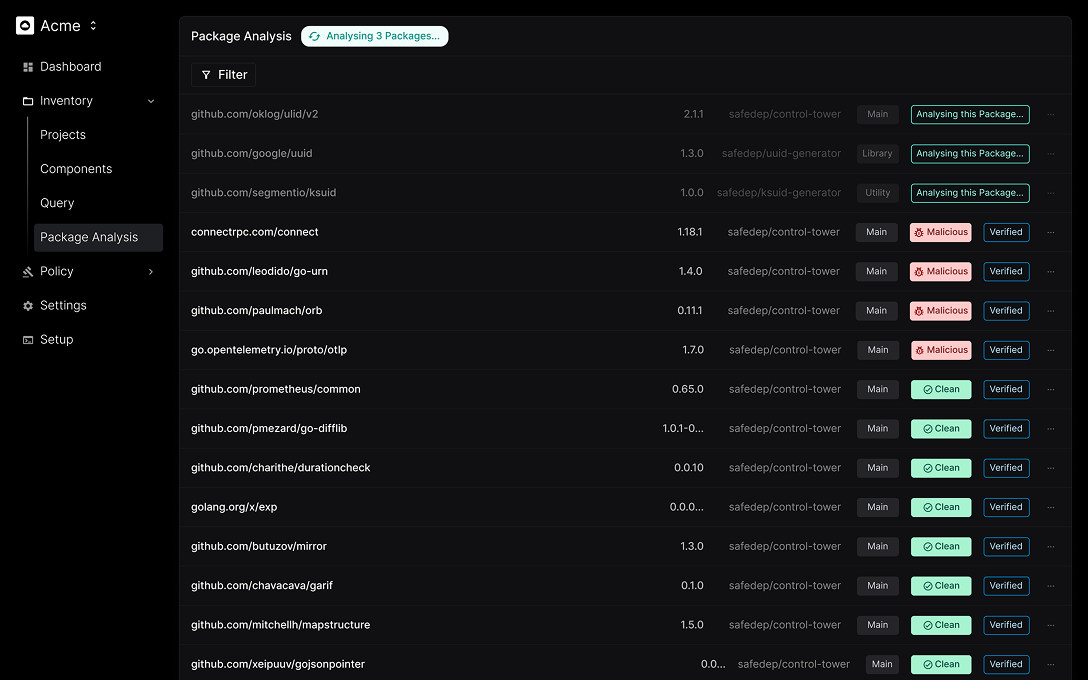Viewport: 1088px width, 680px height.
Task: Expand the Policy section chevron
Action: click(151, 271)
